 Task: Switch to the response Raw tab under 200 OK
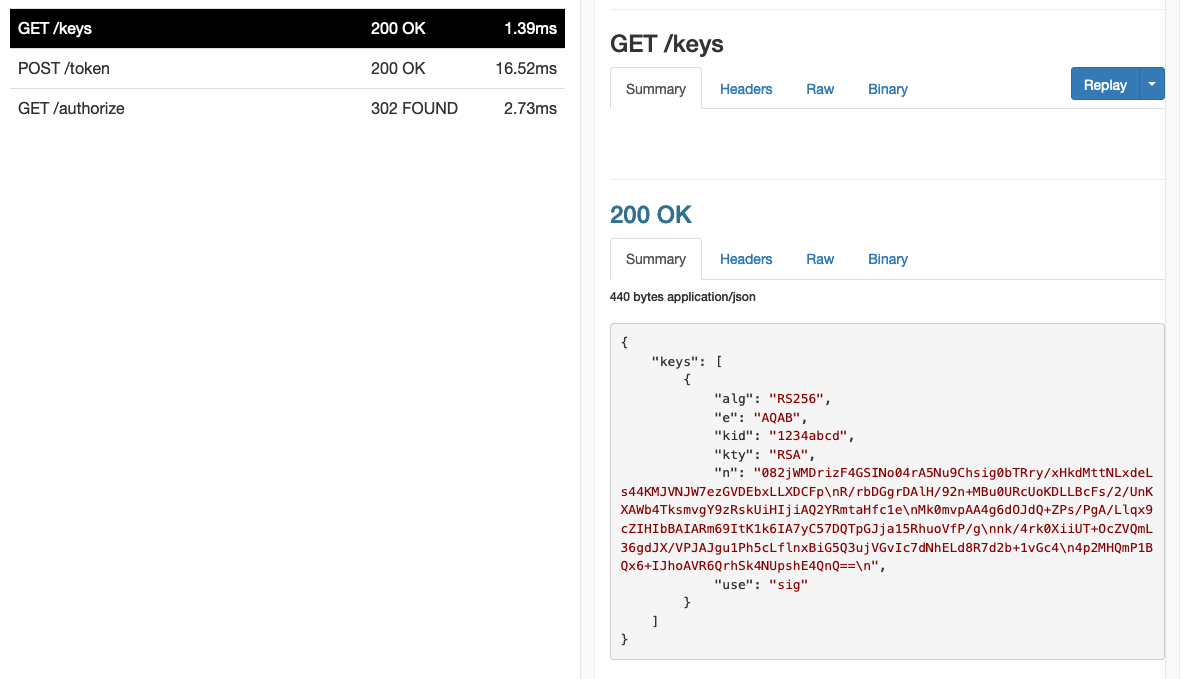[820, 260]
